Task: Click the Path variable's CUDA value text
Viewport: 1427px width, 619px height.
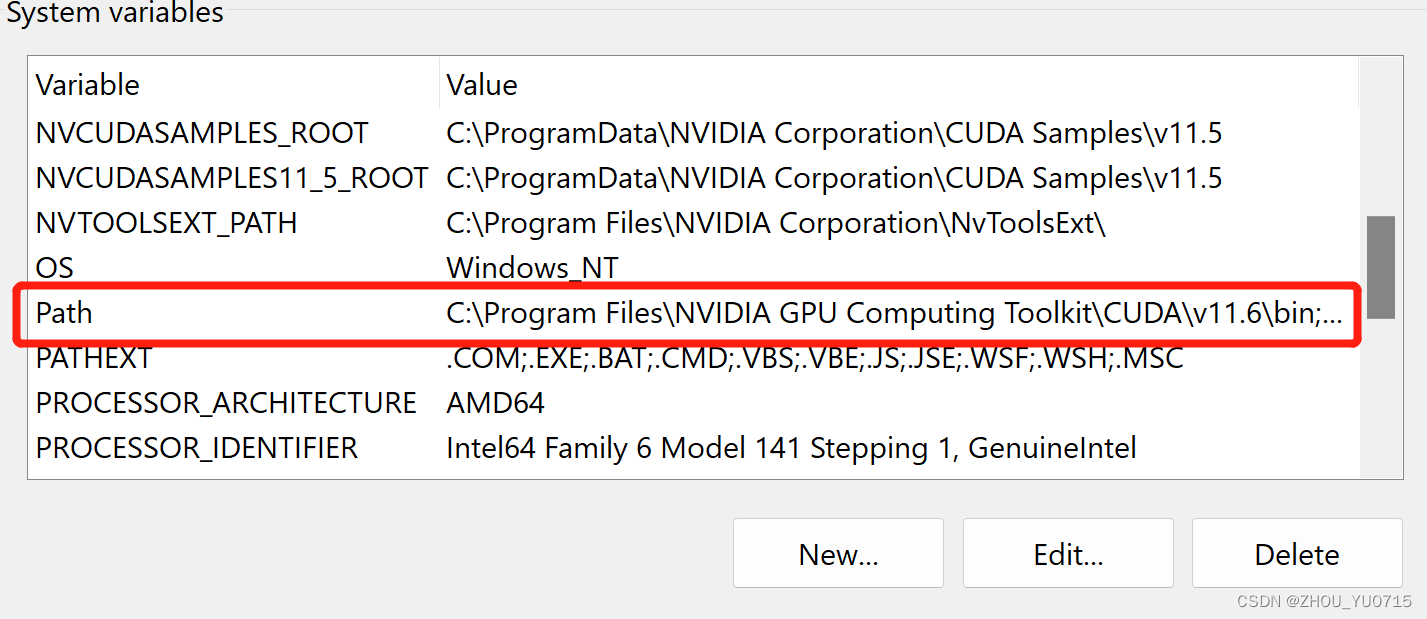Action: click(x=900, y=313)
